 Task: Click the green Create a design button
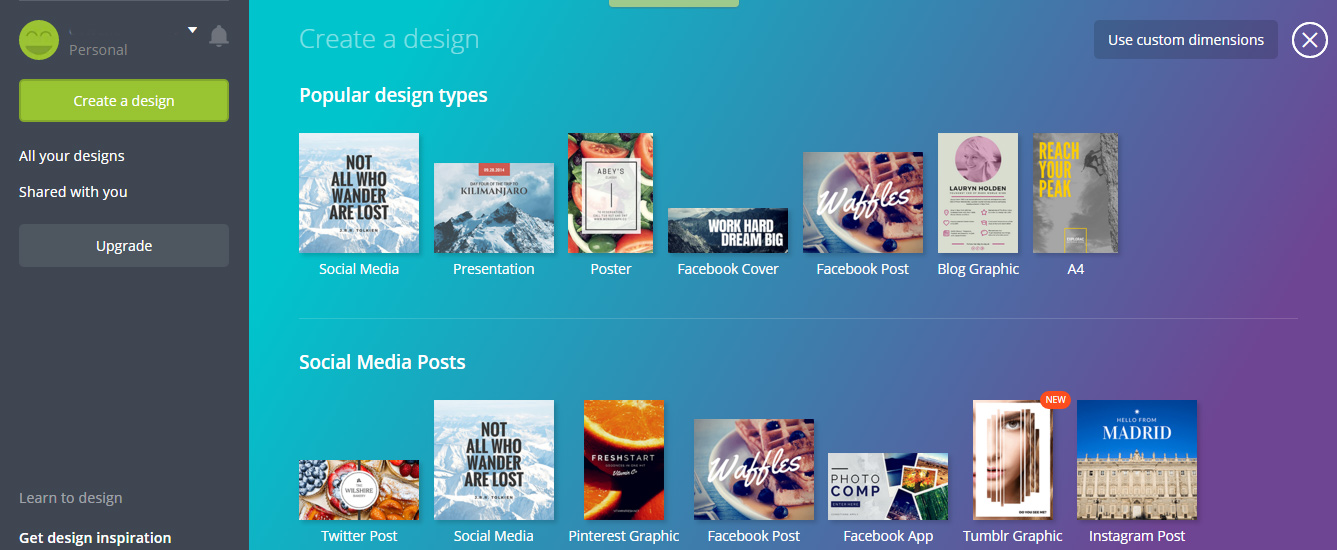point(124,101)
